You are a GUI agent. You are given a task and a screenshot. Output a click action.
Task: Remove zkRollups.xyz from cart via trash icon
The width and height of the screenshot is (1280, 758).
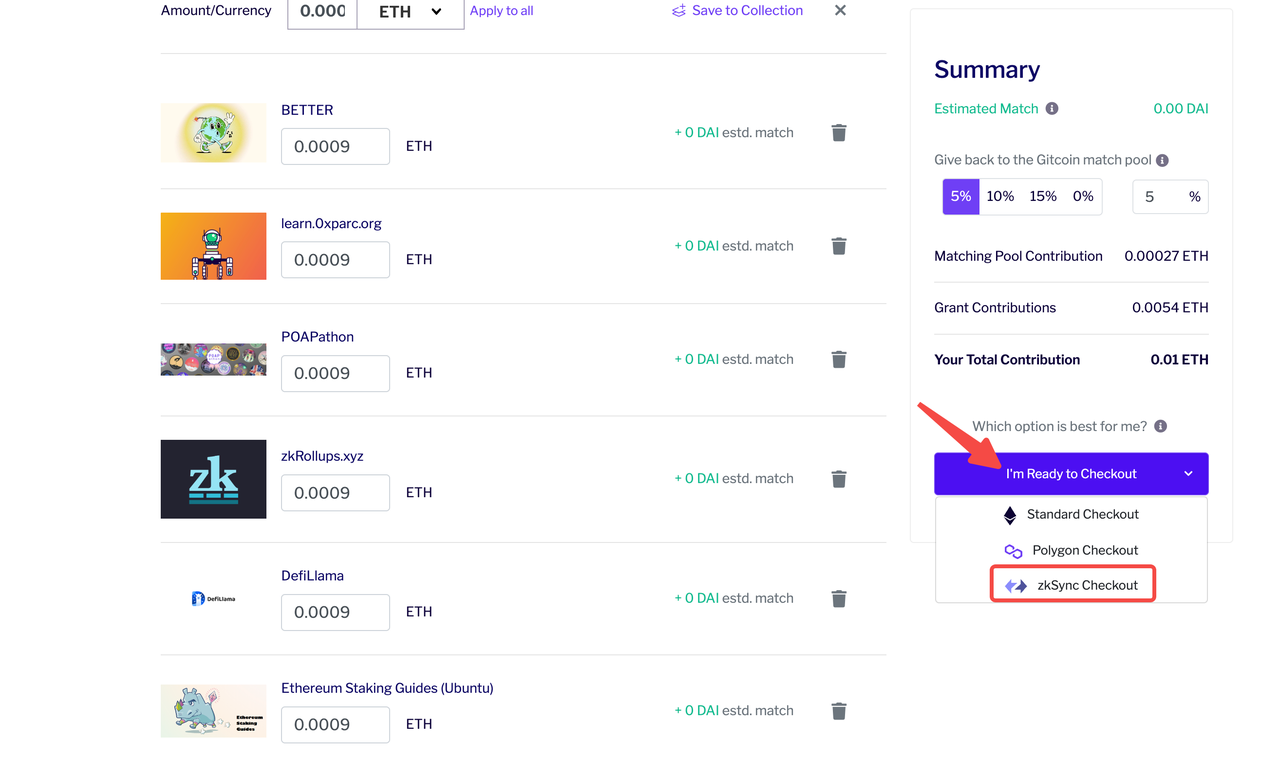[x=839, y=479]
